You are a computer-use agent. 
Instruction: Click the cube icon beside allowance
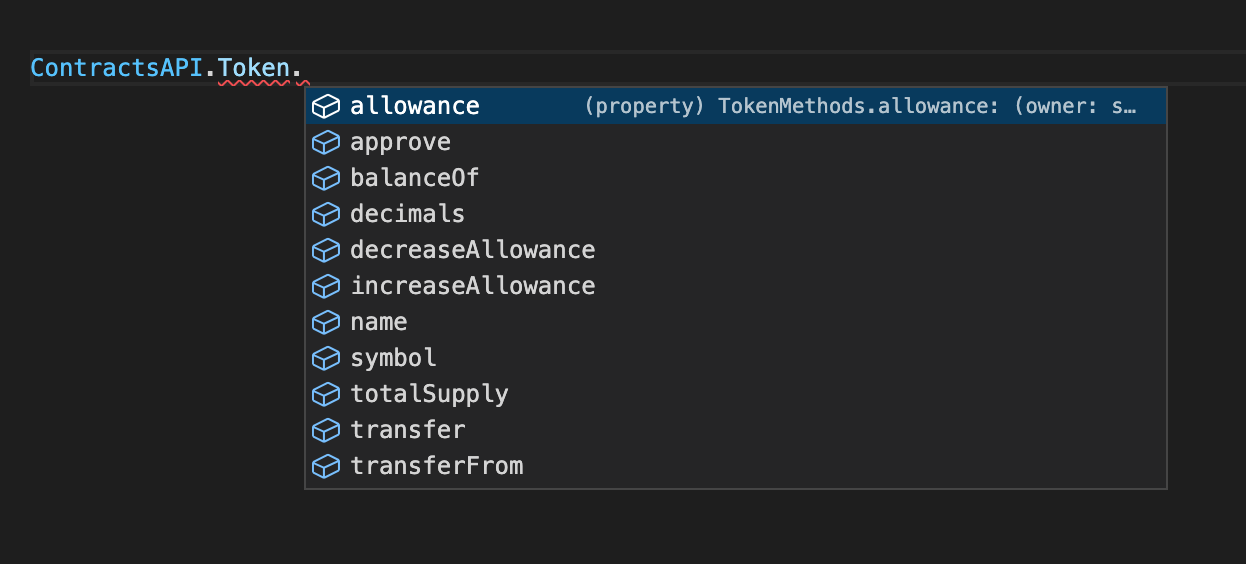tap(326, 106)
